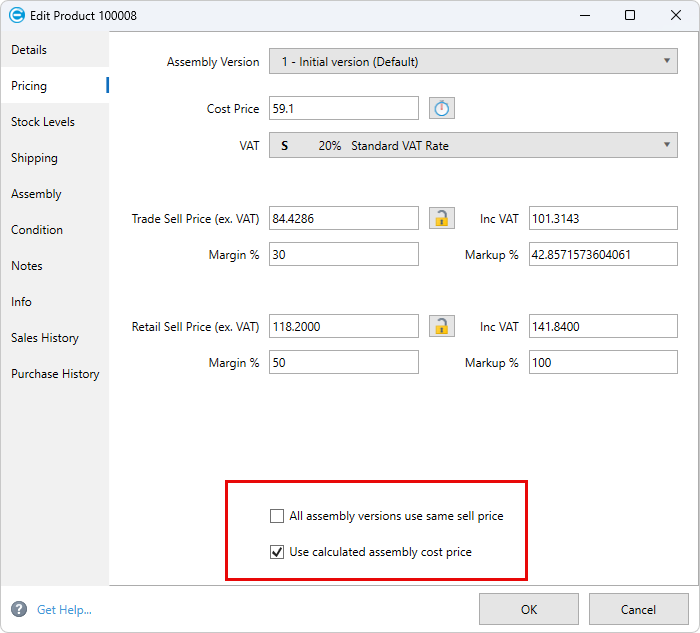Expand the Assembly Version dropdown
The image size is (700, 633).
473,62
